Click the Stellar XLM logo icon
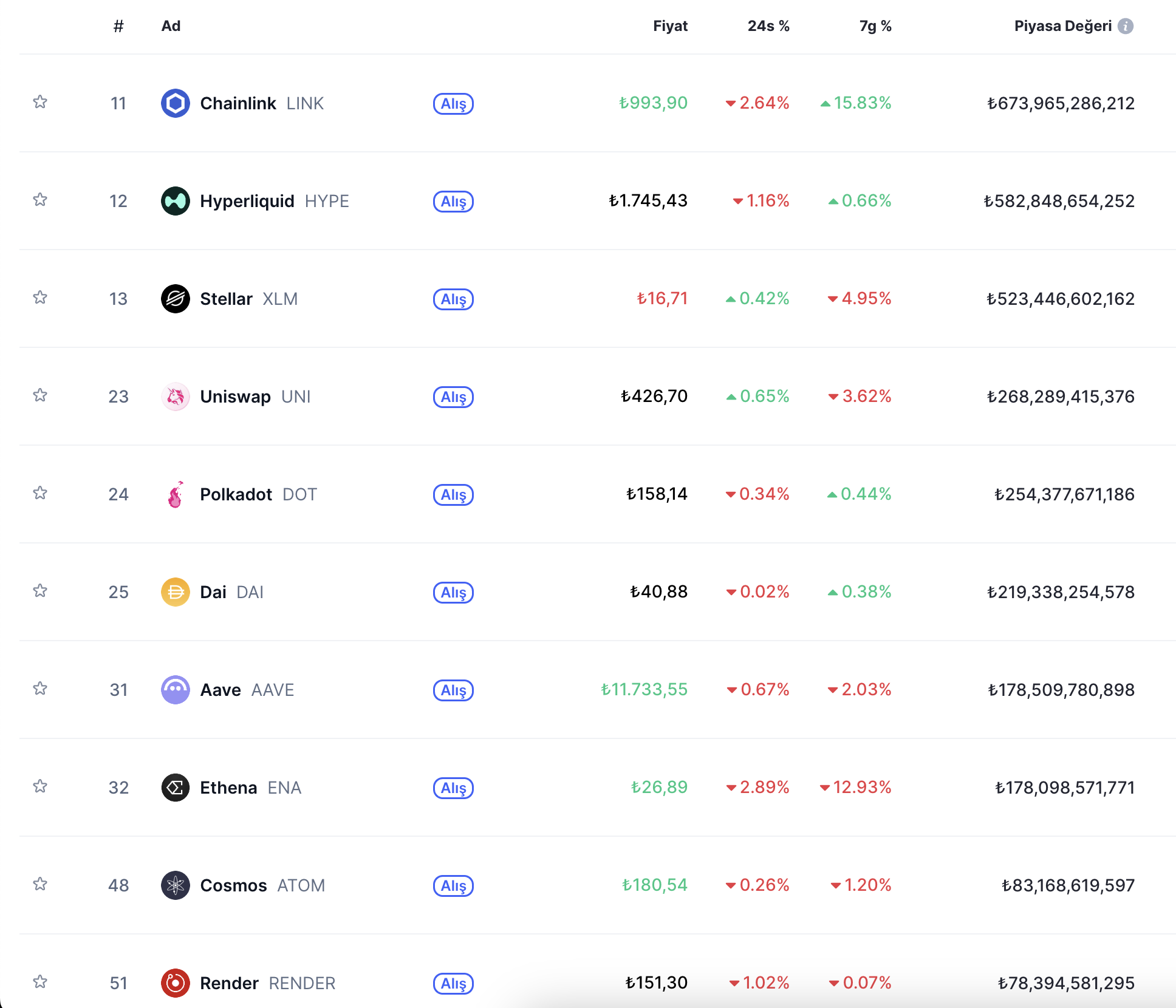This screenshot has height=1008, width=1176. 175,299
